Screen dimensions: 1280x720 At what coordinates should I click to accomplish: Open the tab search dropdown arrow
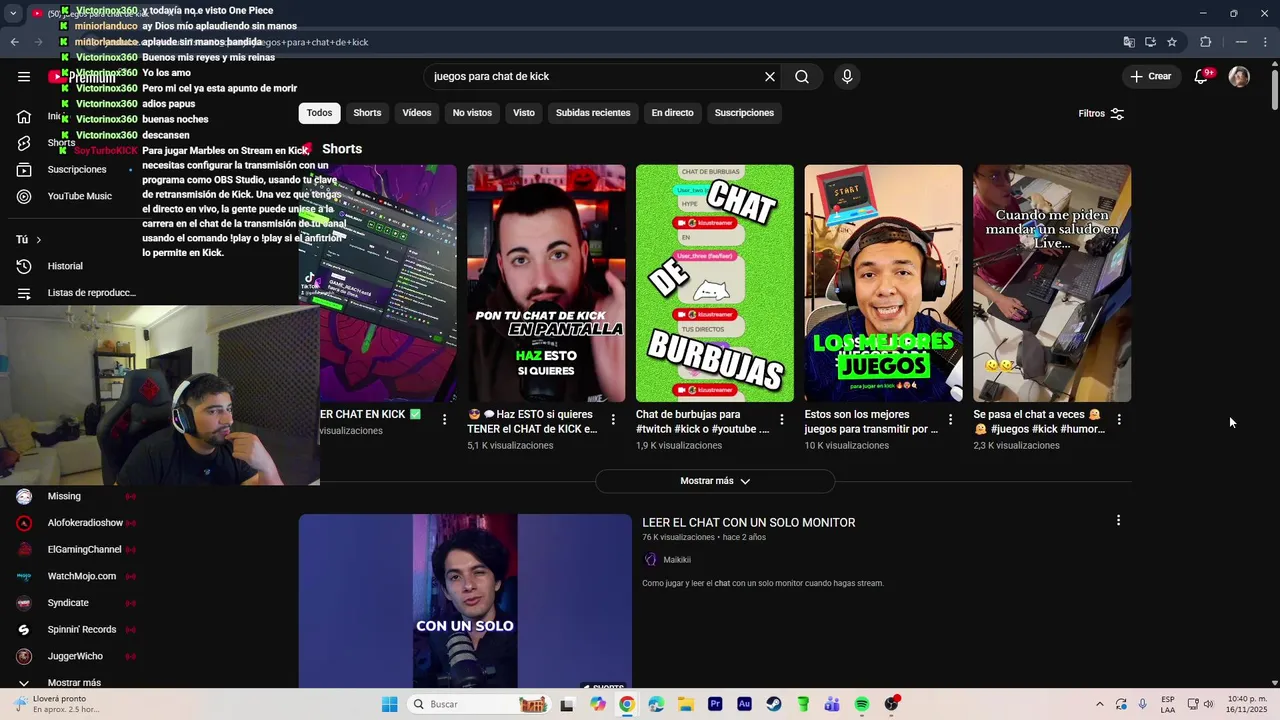[x=13, y=14]
